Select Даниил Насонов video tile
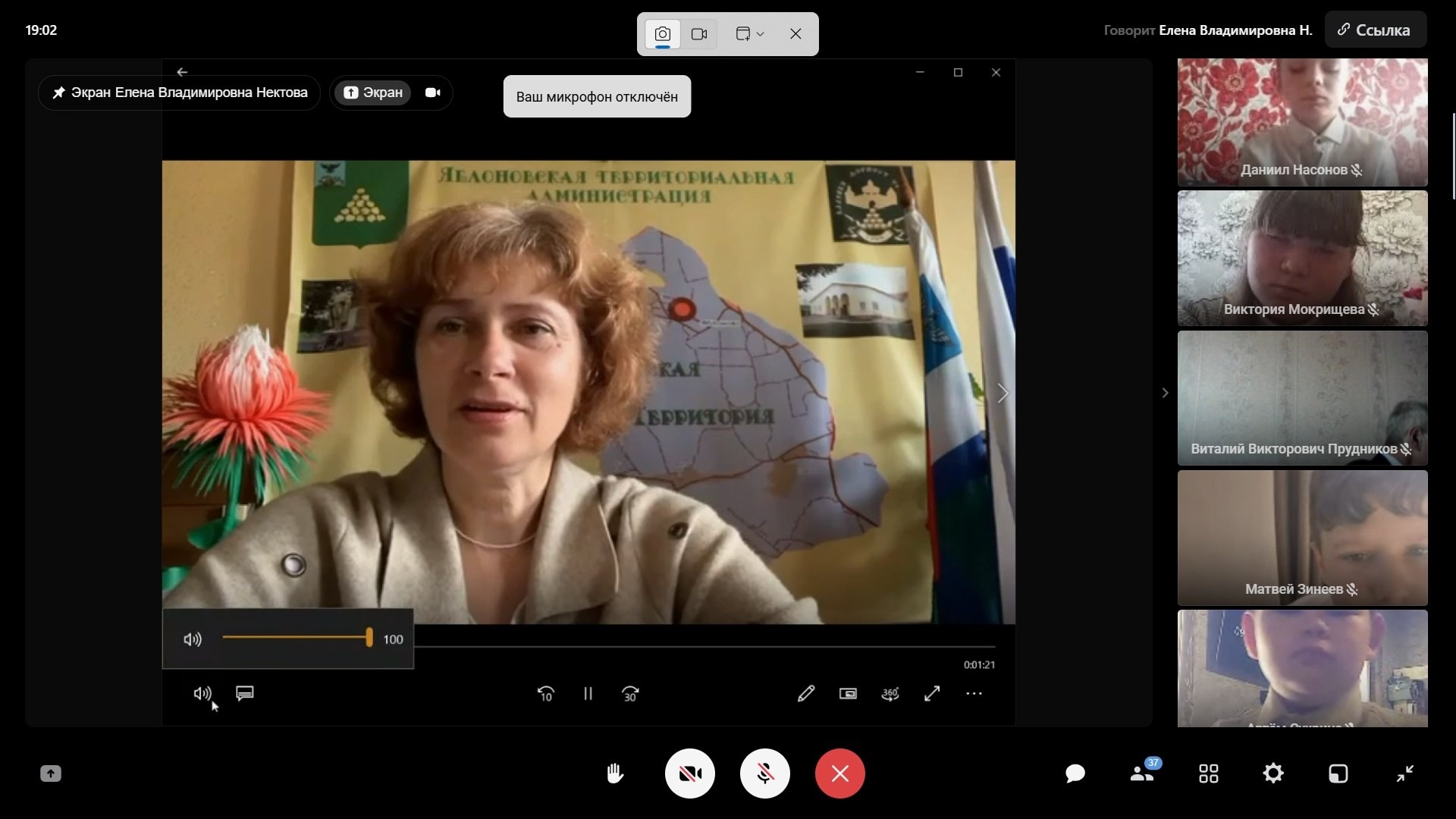This screenshot has height=819, width=1456. pyautogui.click(x=1302, y=122)
